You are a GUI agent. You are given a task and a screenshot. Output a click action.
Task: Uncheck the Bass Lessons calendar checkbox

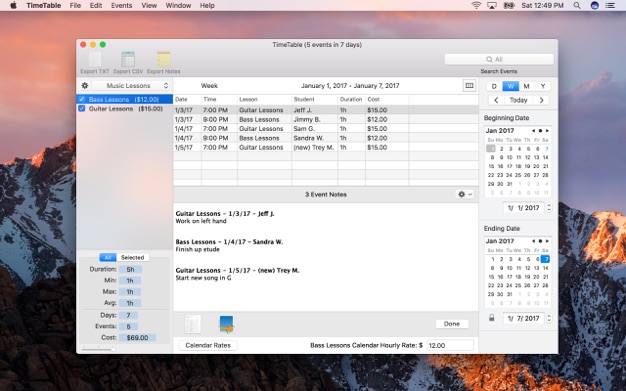(82, 99)
